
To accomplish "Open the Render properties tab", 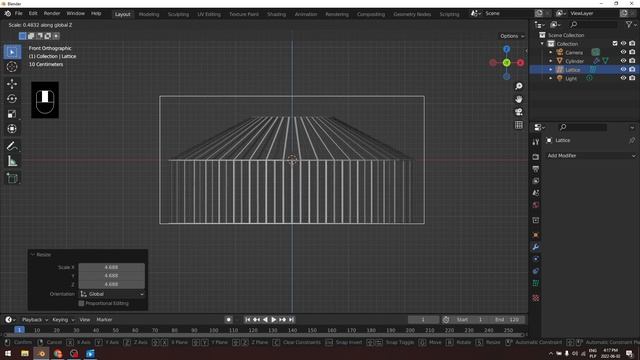I will 536,157.
